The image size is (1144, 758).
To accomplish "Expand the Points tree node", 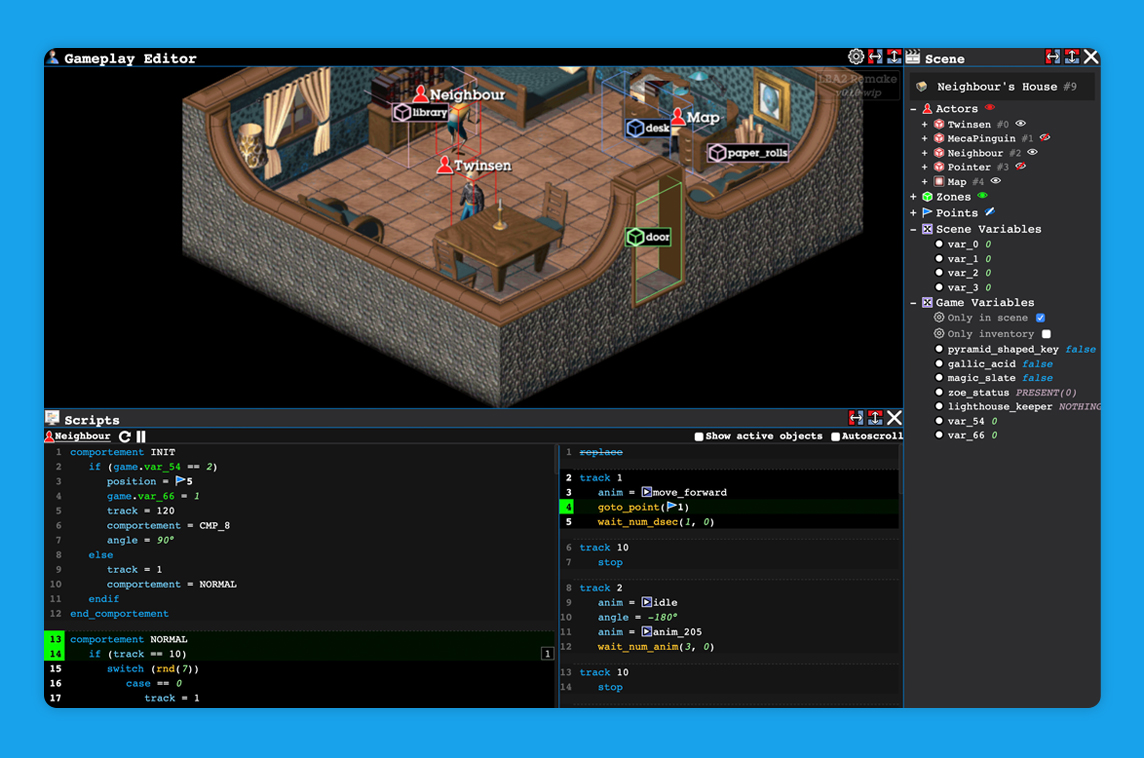I will tap(913, 212).
